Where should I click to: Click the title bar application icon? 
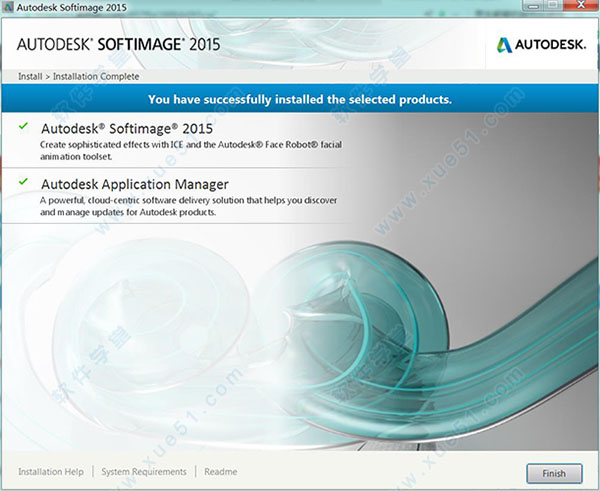click(8, 7)
